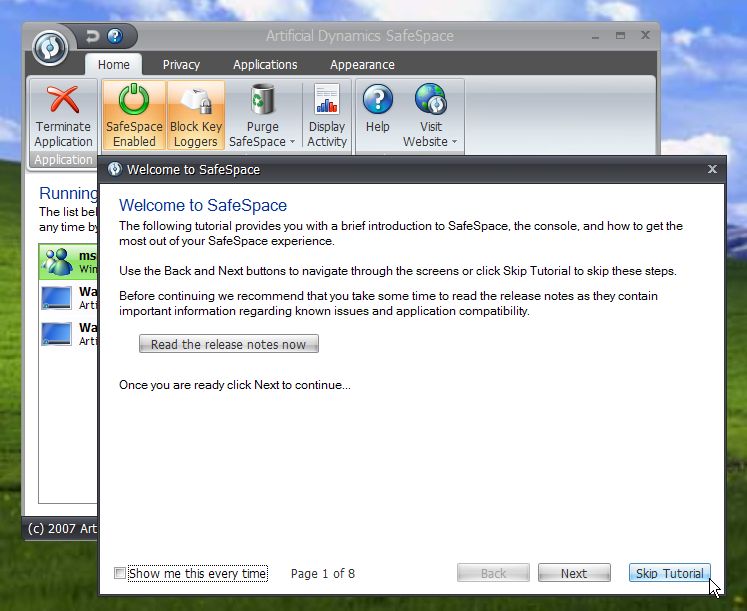Select the second blue monitor application icon
The height and width of the screenshot is (611, 747).
pos(56,333)
